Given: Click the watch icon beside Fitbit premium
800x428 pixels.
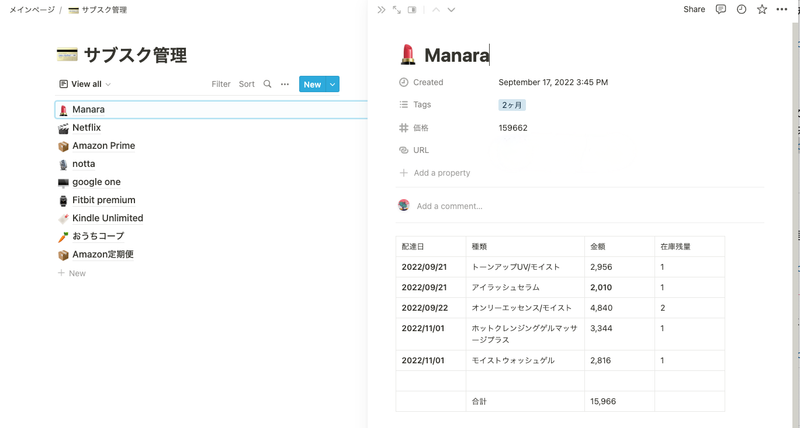Looking at the screenshot, I should 63,200.
